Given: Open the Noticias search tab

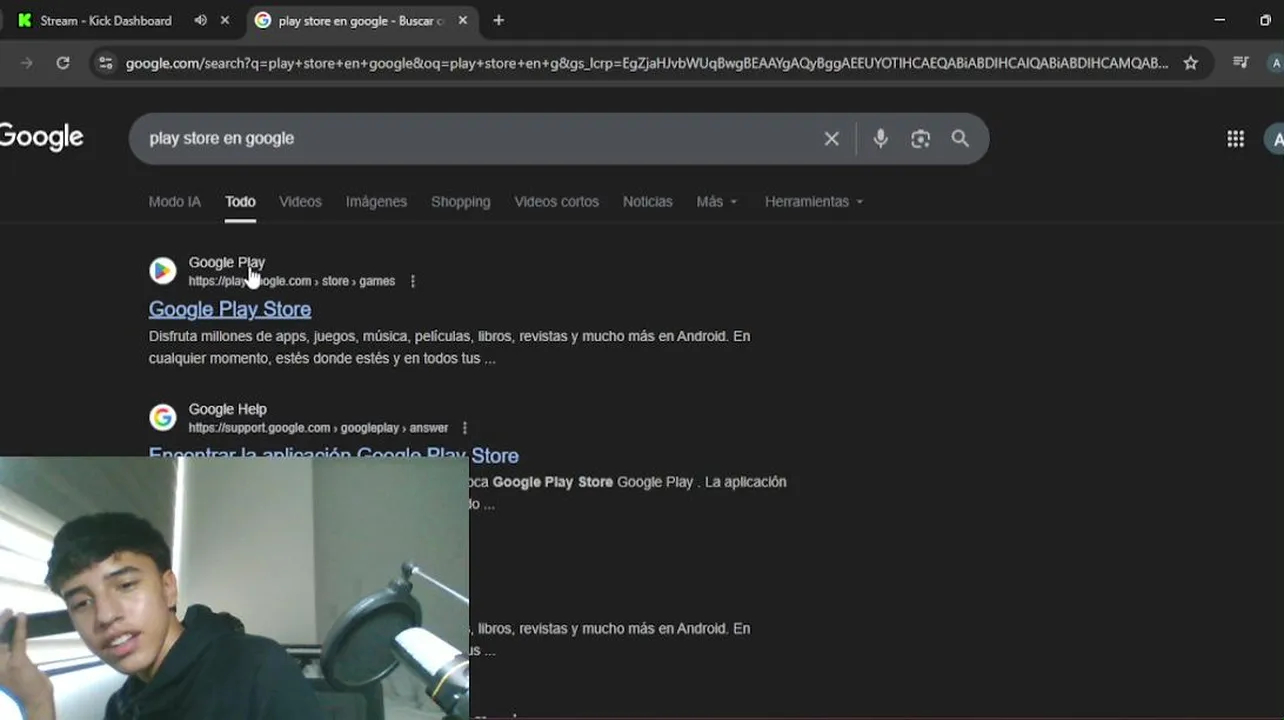Looking at the screenshot, I should coord(647,202).
